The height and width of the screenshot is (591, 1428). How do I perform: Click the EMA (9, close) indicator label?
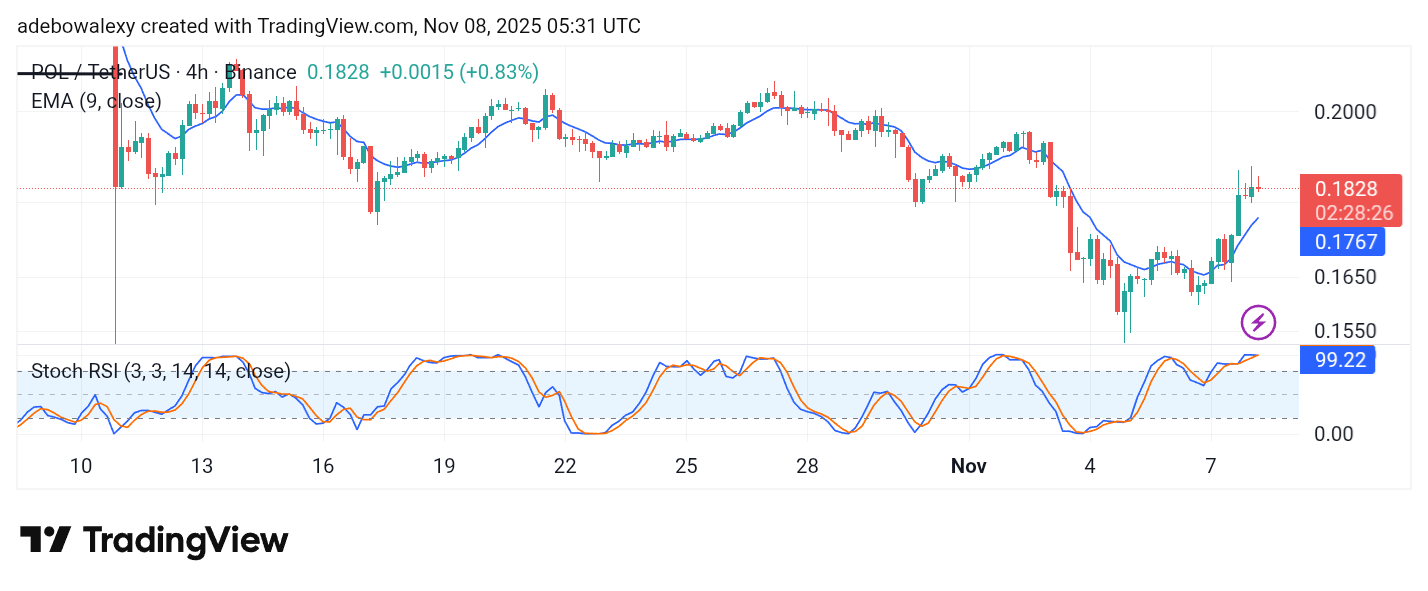tap(96, 101)
